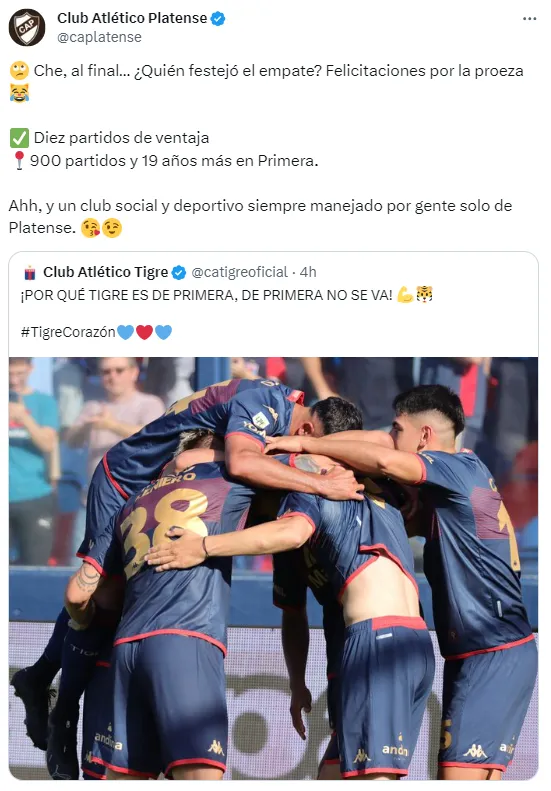Open the quoted tweet's player celebration photo
Viewport: 551px width, 791px height.
273,568
